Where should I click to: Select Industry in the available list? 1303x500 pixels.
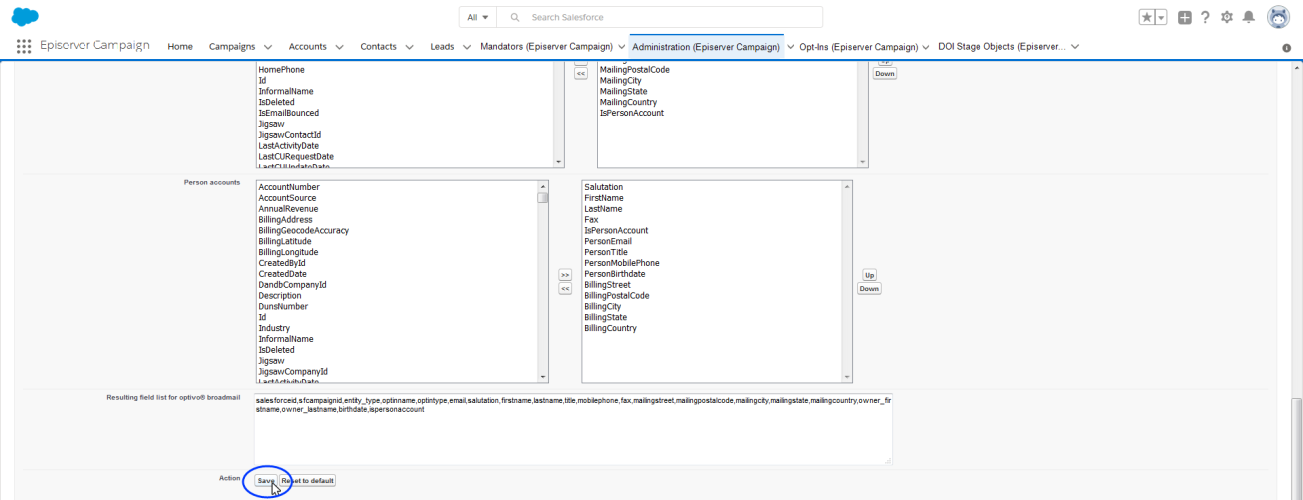[274, 328]
